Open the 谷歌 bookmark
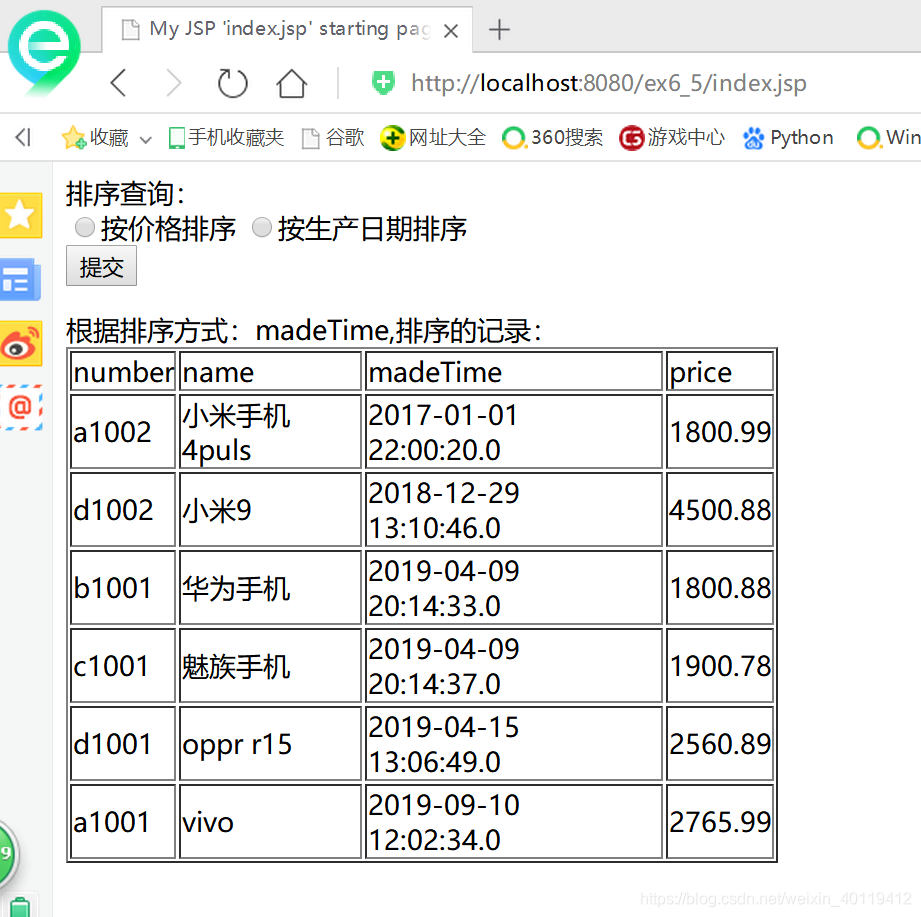Viewport: 921px width, 917px height. pyautogui.click(x=333, y=137)
